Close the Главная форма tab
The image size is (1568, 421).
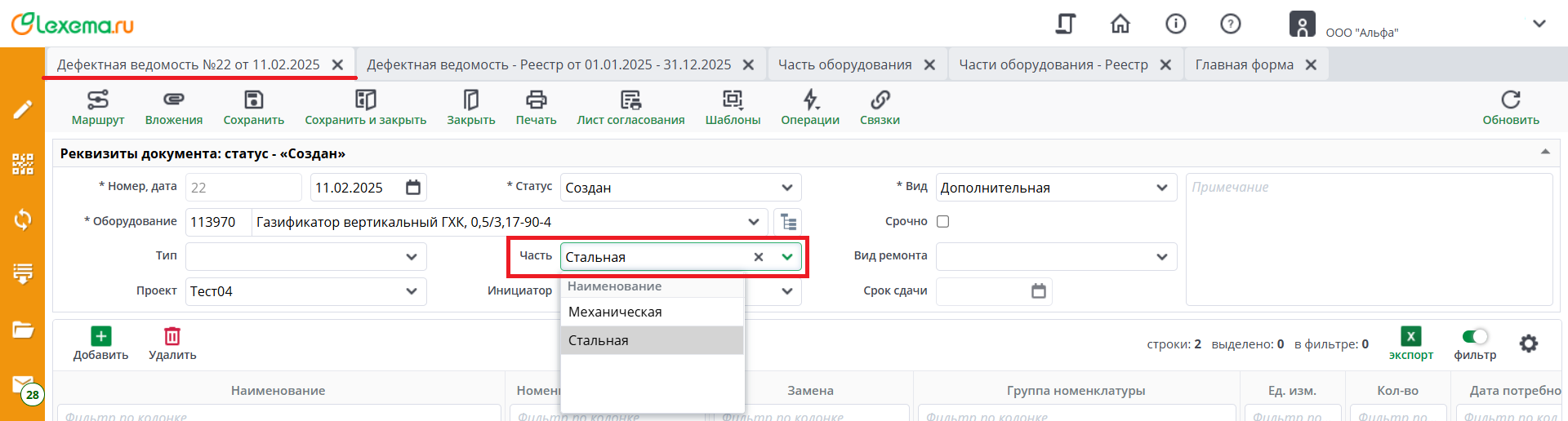point(1311,64)
